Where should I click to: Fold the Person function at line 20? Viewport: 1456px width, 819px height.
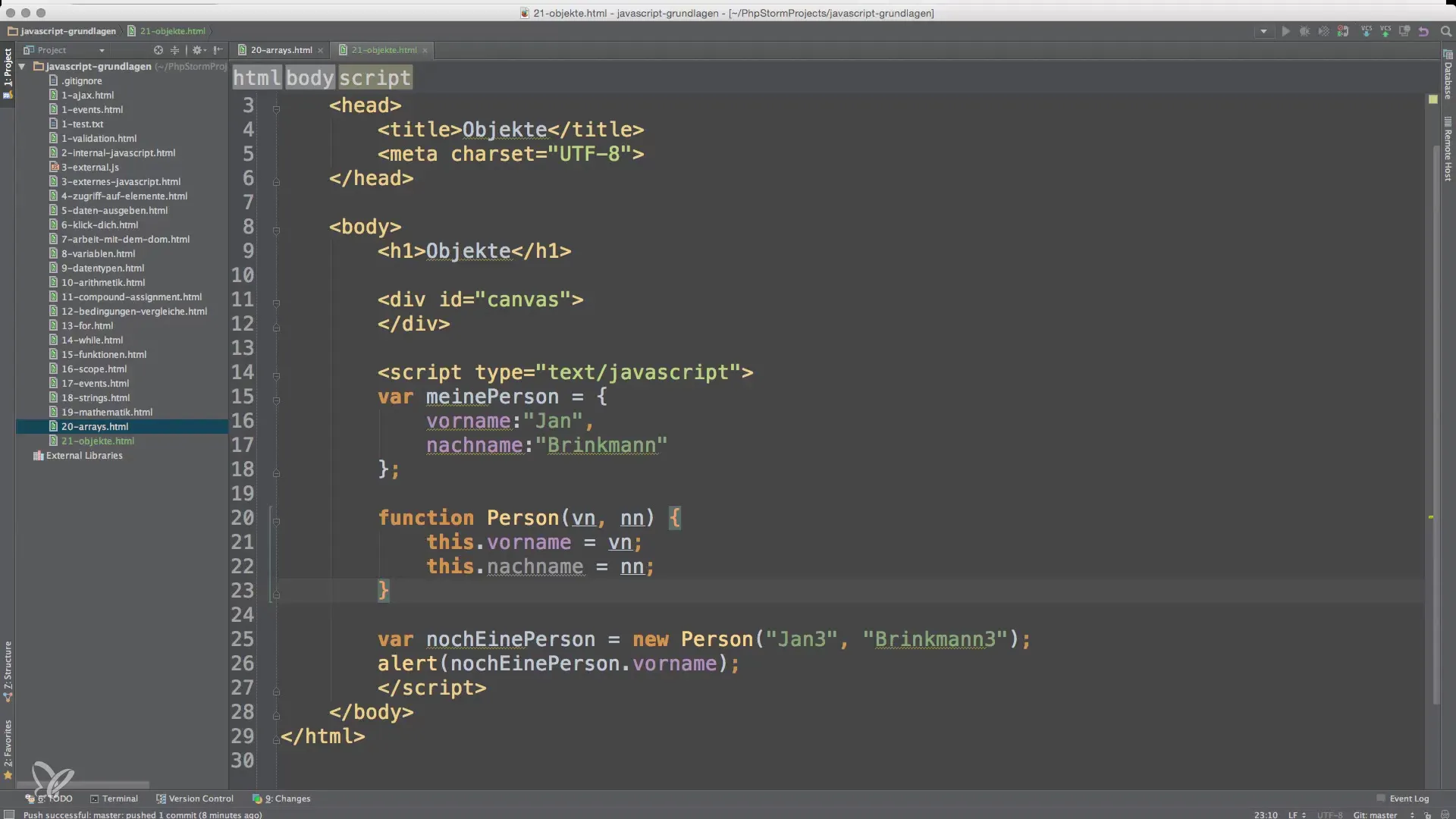(276, 522)
